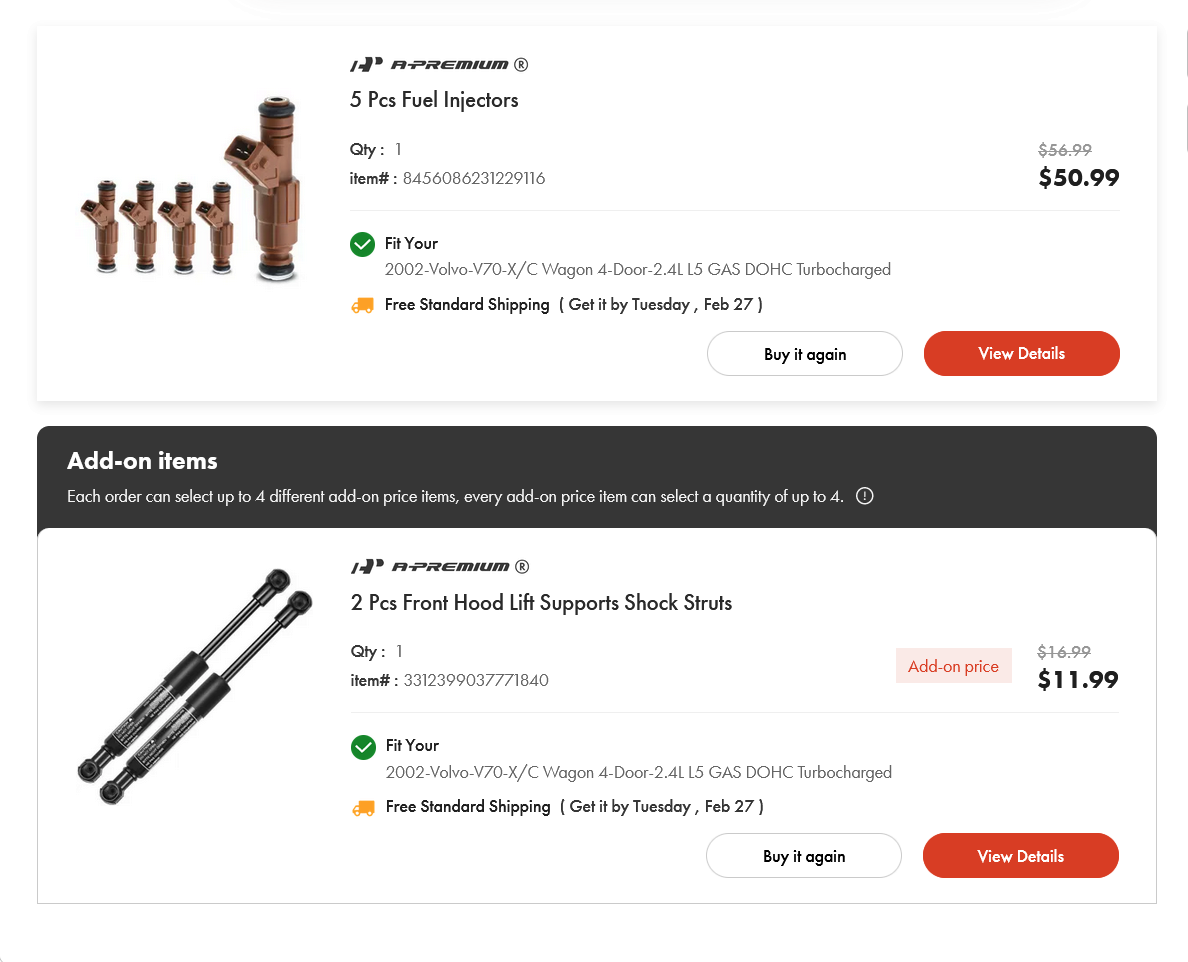Screen dimensions: 1188x962
Task: View Details for Hood Lift Supports Shock Struts
Action: (x=1020, y=856)
